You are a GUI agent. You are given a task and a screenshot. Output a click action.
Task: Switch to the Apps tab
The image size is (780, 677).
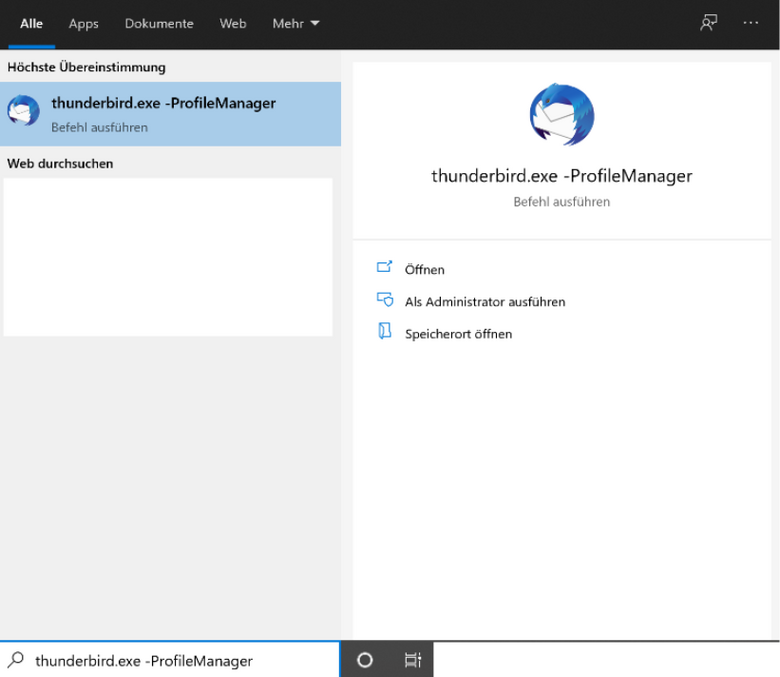84,23
